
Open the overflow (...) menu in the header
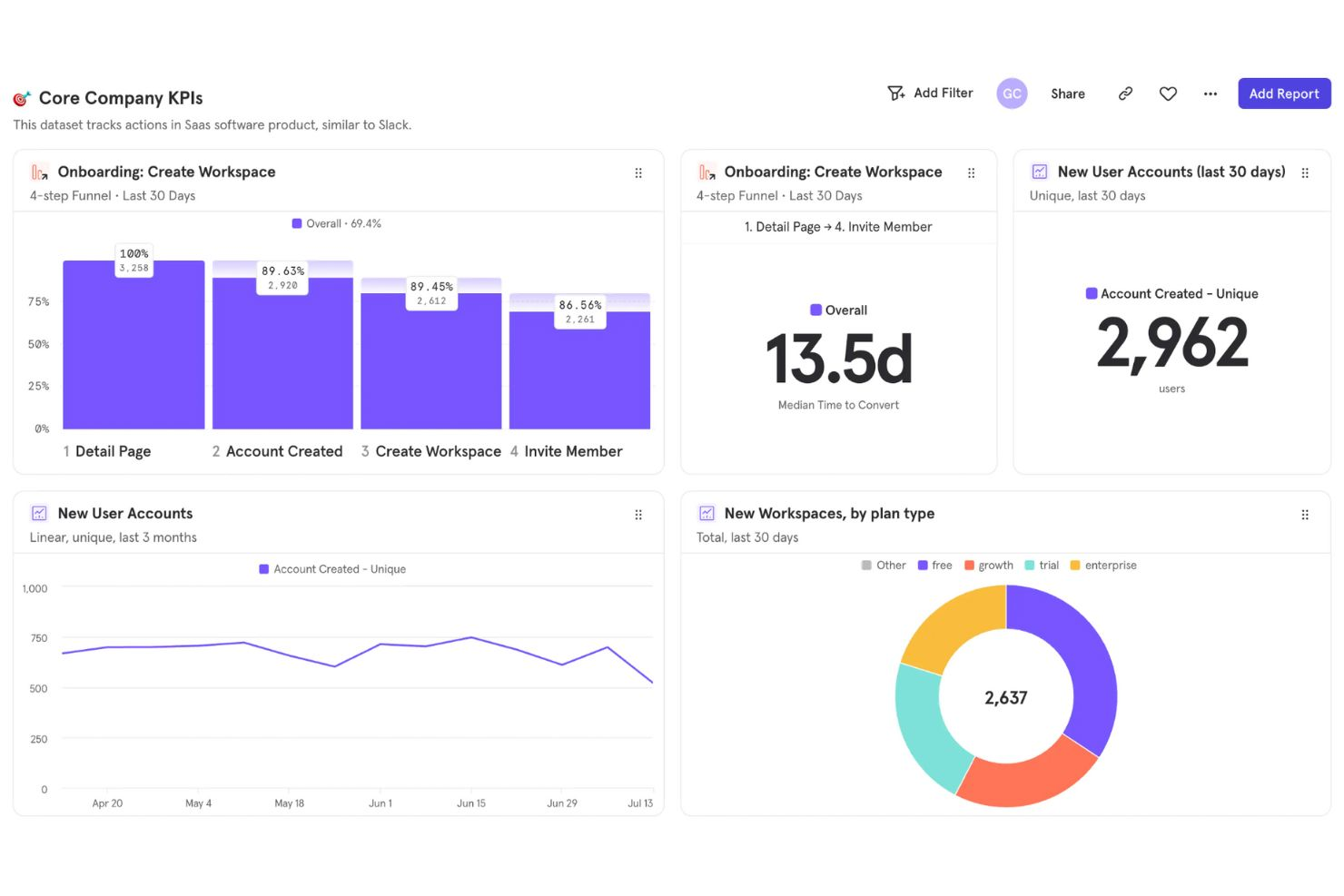1210,93
